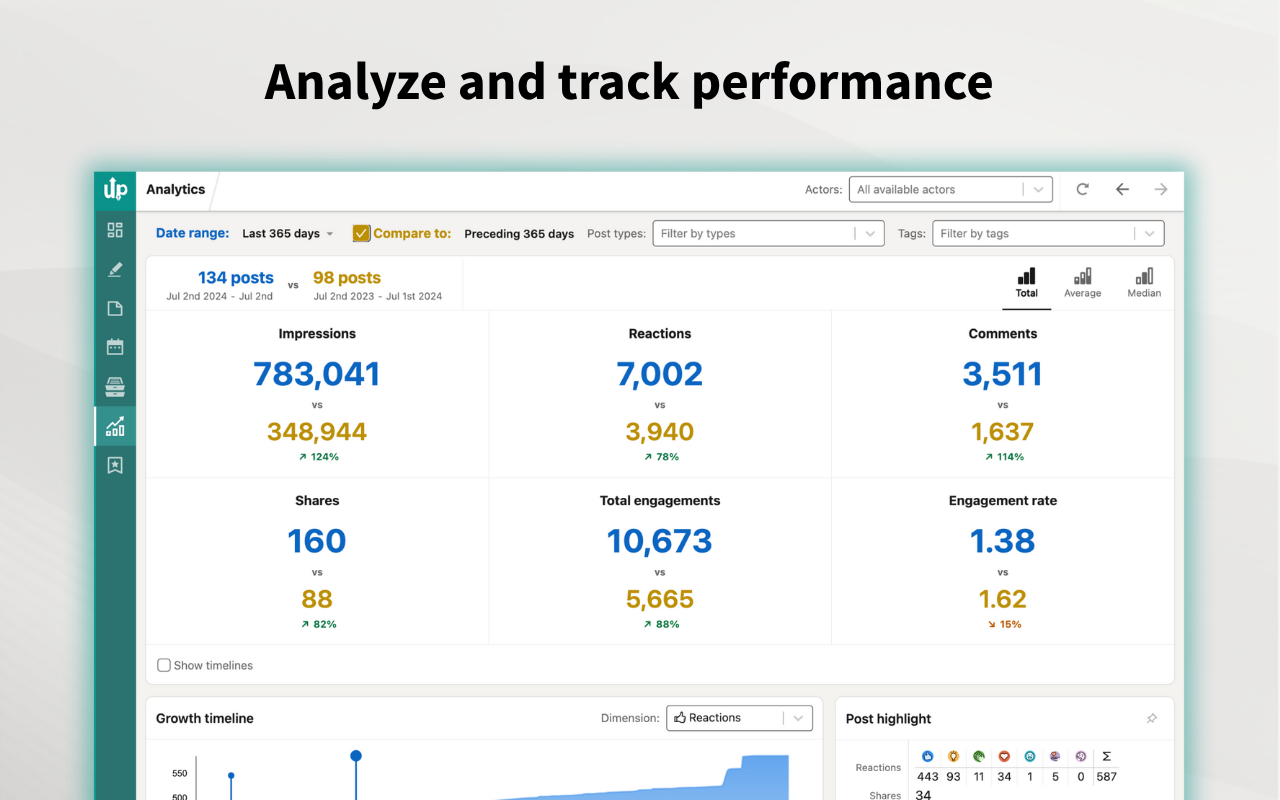The width and height of the screenshot is (1280, 800).
Task: Switch to the Total tab
Action: [x=1027, y=283]
